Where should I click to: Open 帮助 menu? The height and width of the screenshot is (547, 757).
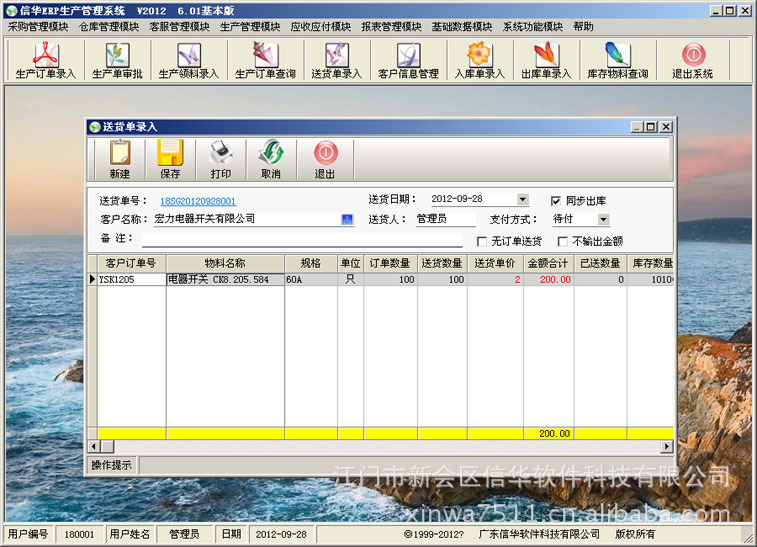pyautogui.click(x=583, y=27)
